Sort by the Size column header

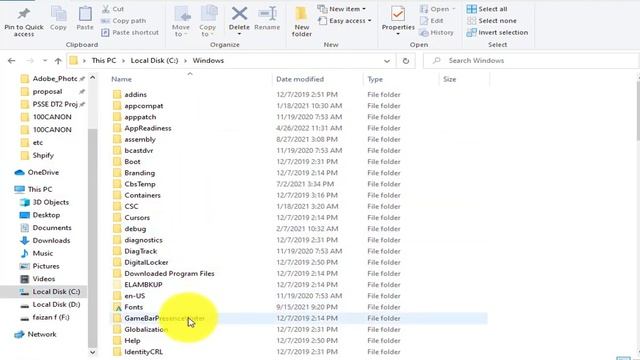click(449, 79)
